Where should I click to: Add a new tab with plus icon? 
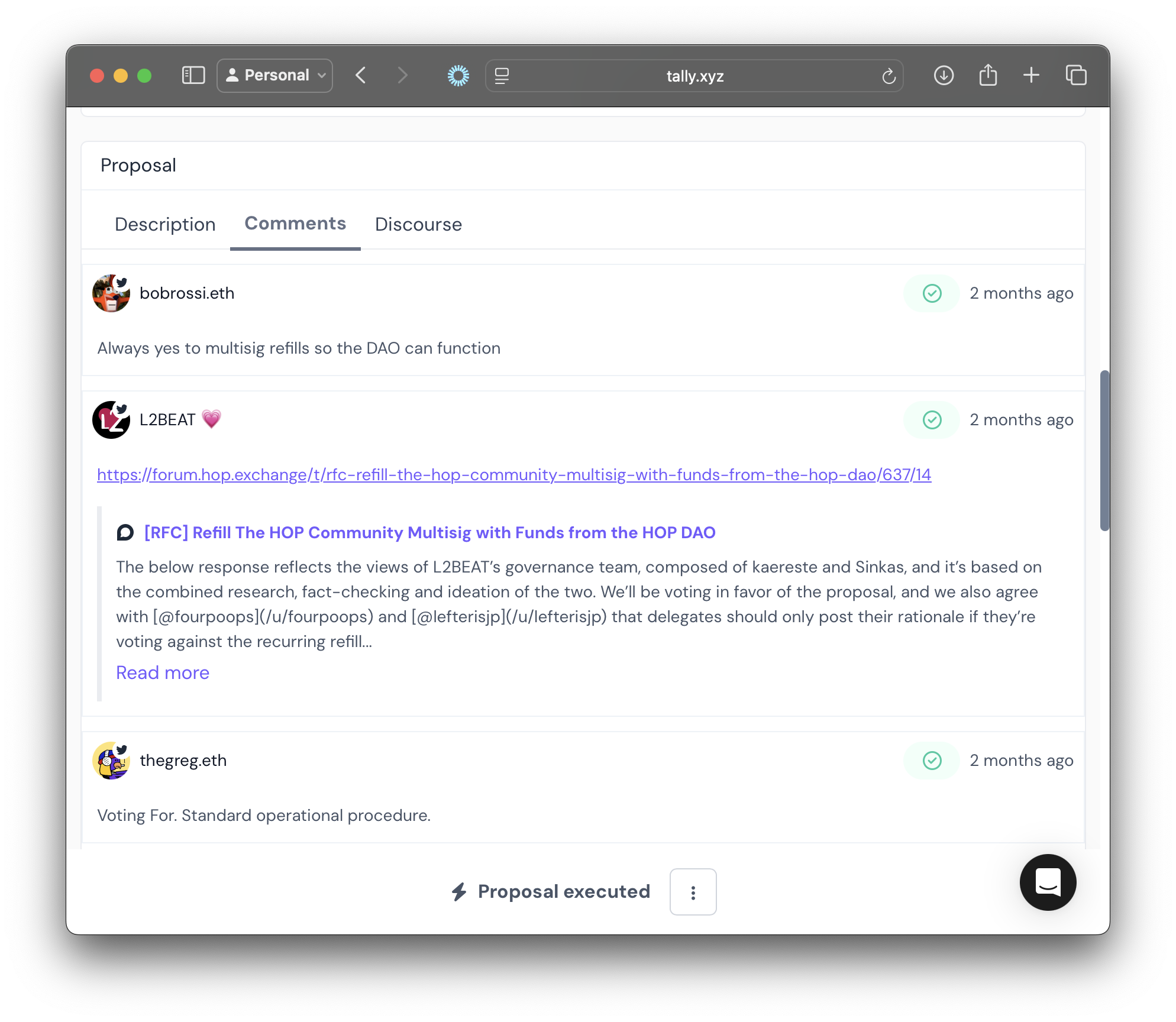coord(1031,76)
